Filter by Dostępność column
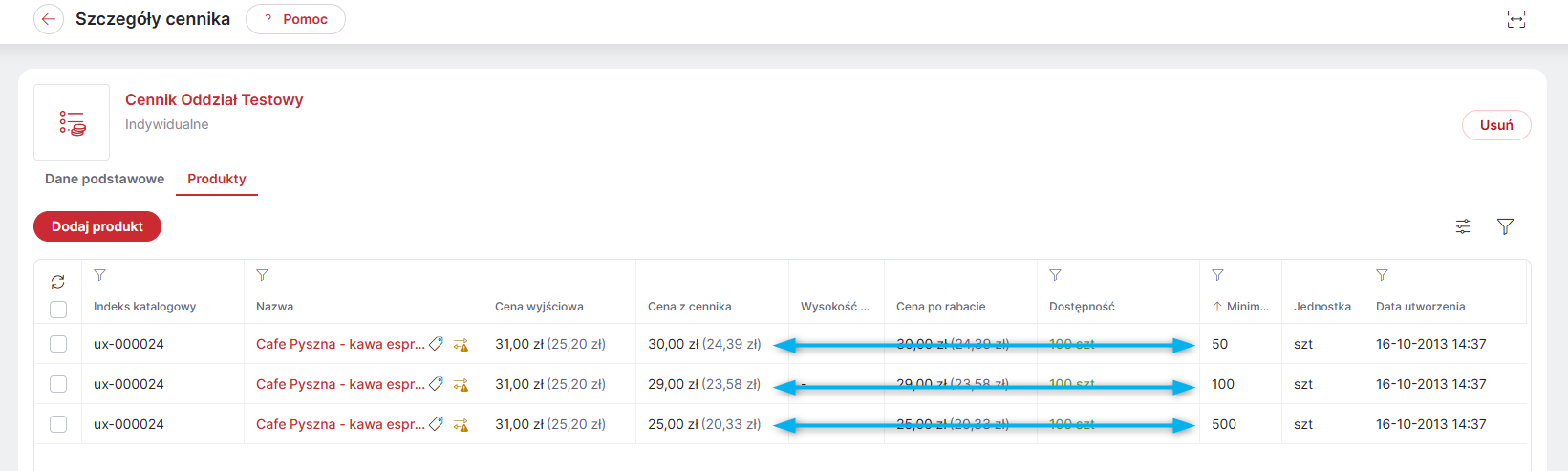The height and width of the screenshot is (471, 1568). tap(1056, 275)
